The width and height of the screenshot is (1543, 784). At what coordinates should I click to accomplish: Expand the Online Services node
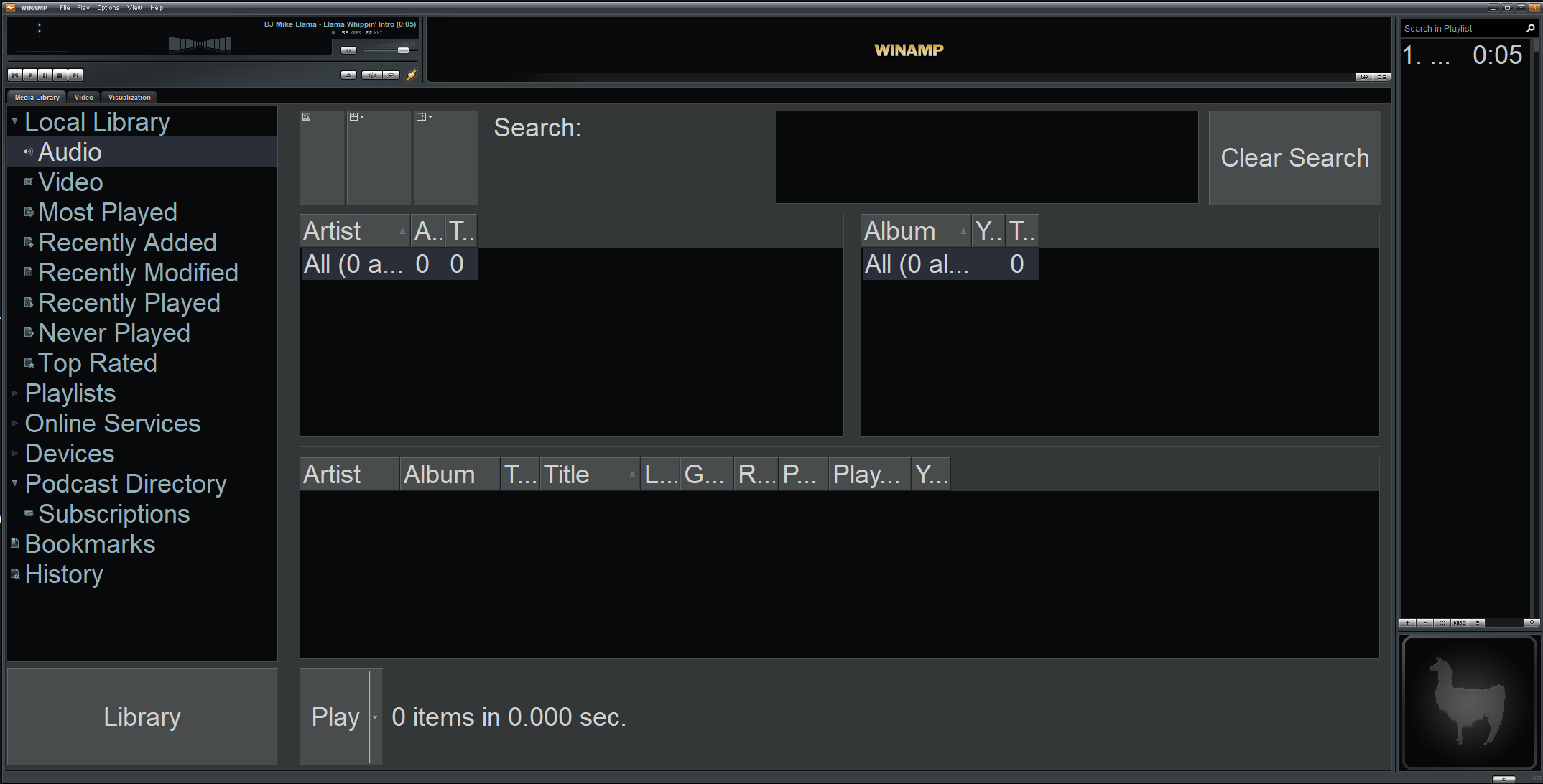click(x=14, y=424)
